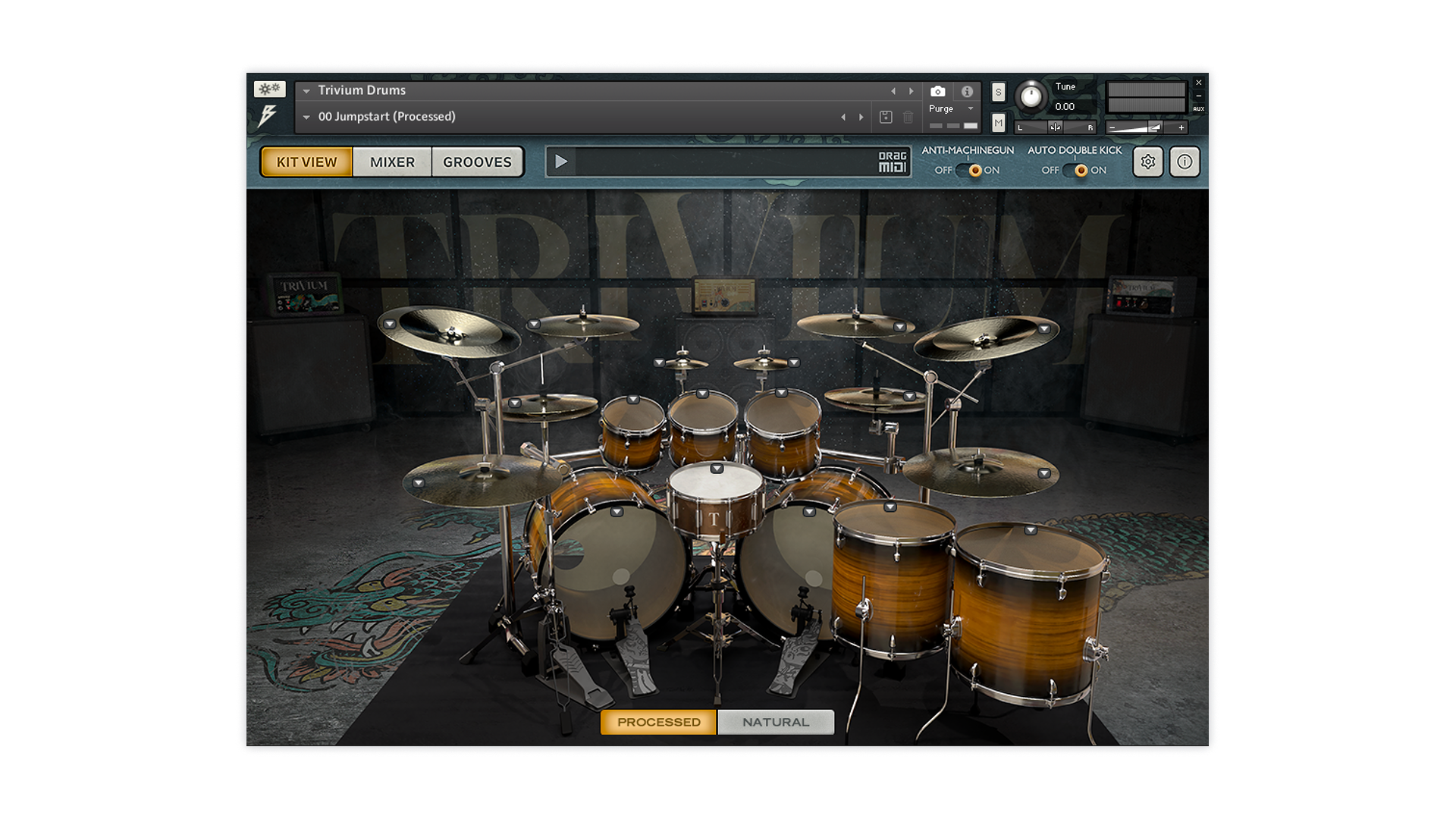
Task: Select the Processed kit mode
Action: pyautogui.click(x=658, y=722)
